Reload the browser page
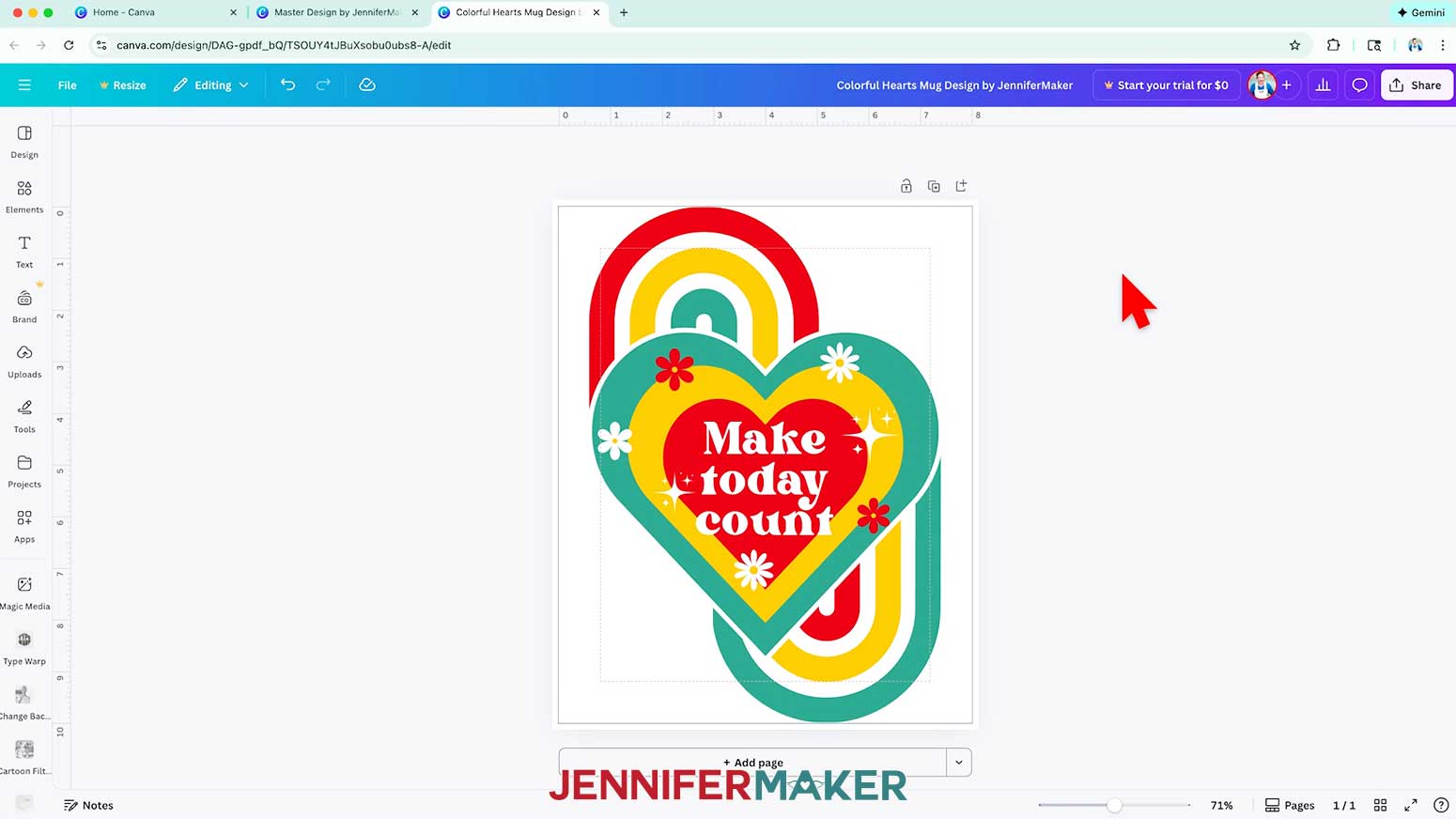This screenshot has height=819, width=1456. pos(69,44)
